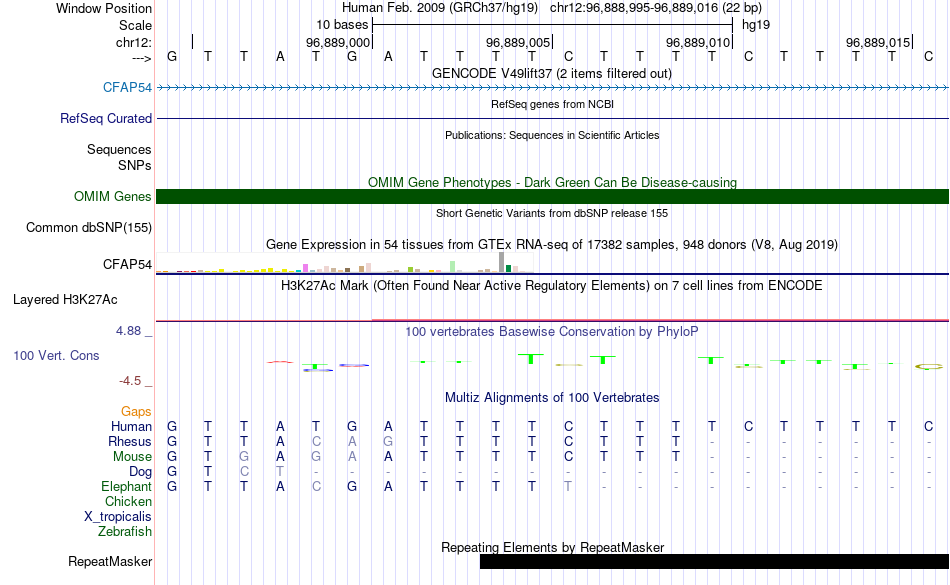The image size is (950, 585).
Task: Click the Gene Expression in 54 tissues title
Action: pos(552,245)
